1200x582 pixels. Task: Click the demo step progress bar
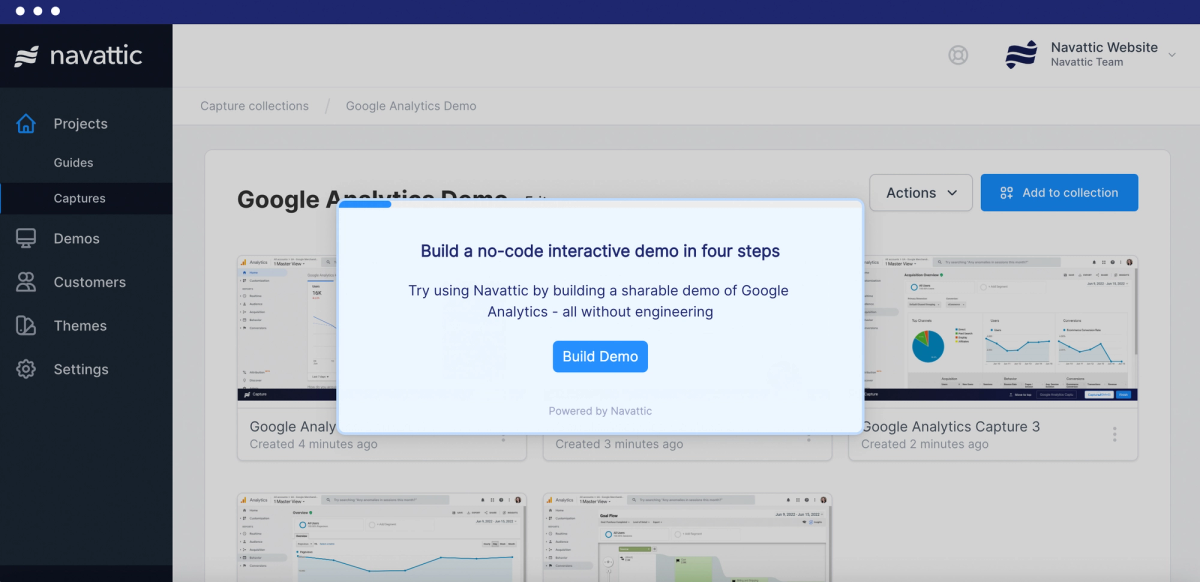click(600, 205)
